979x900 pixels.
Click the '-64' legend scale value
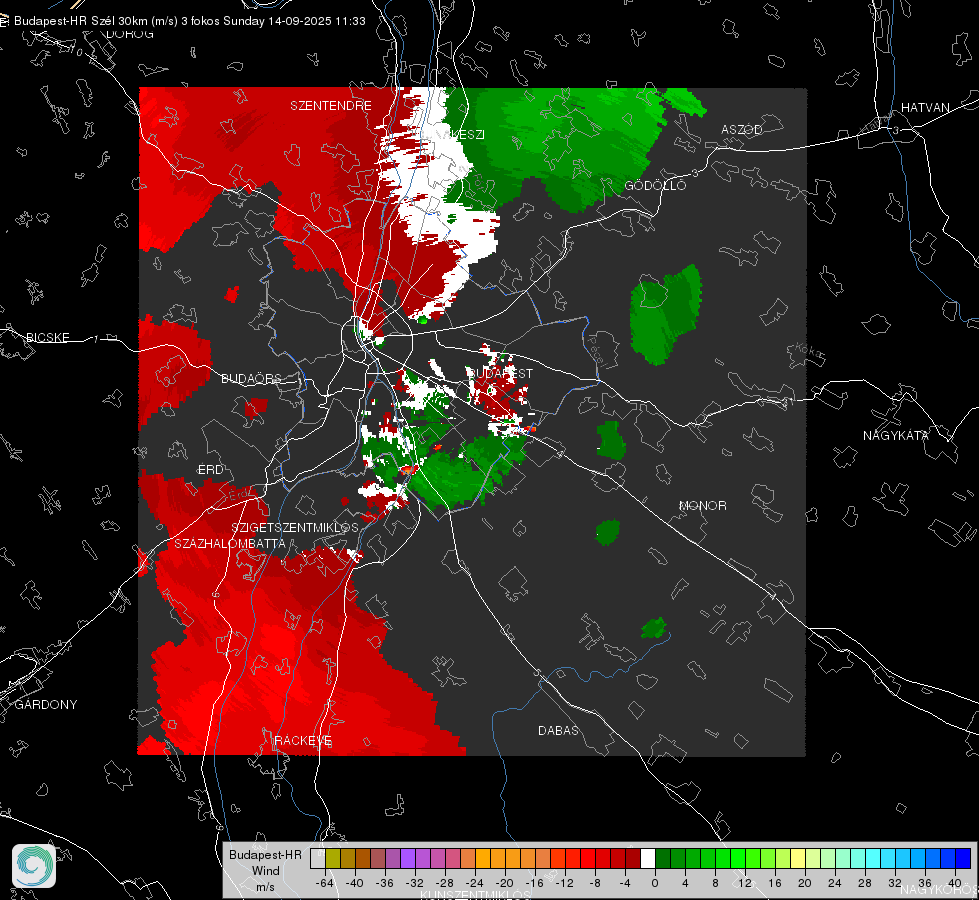[x=325, y=883]
